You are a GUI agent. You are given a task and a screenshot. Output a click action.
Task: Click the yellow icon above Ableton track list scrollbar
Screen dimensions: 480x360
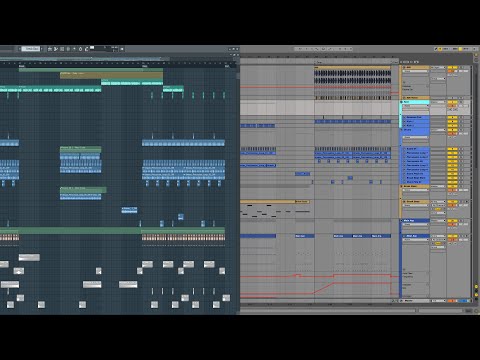(476, 55)
